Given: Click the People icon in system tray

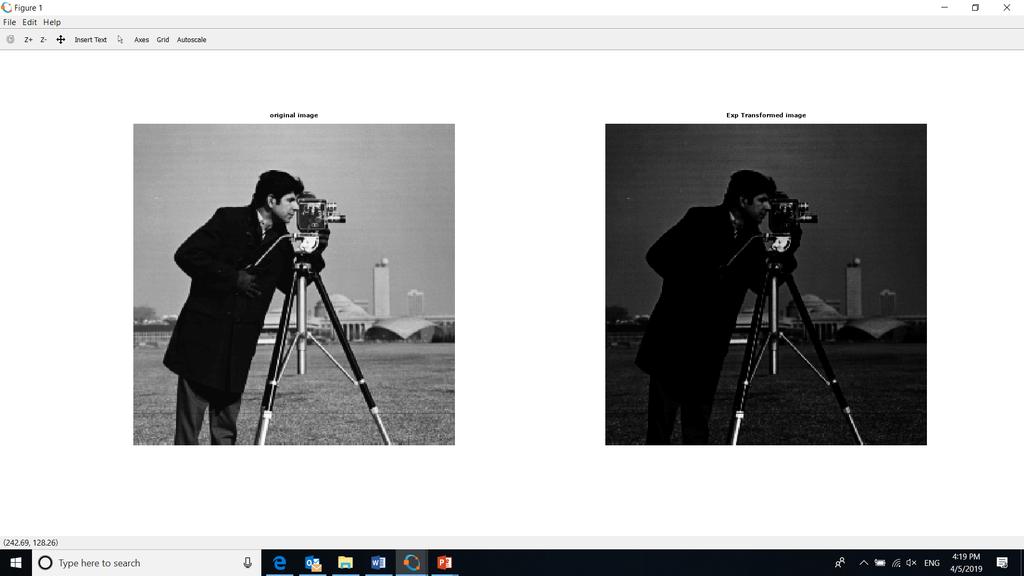Looking at the screenshot, I should [840, 563].
